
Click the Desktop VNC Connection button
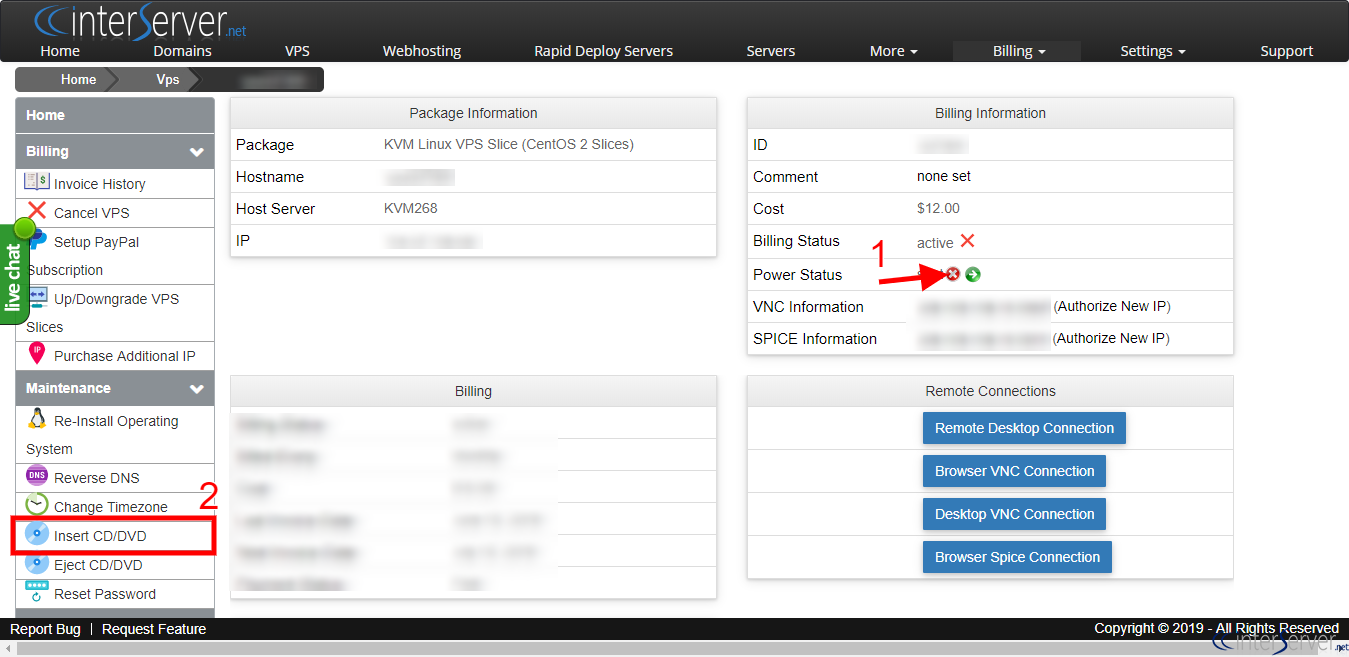1014,514
